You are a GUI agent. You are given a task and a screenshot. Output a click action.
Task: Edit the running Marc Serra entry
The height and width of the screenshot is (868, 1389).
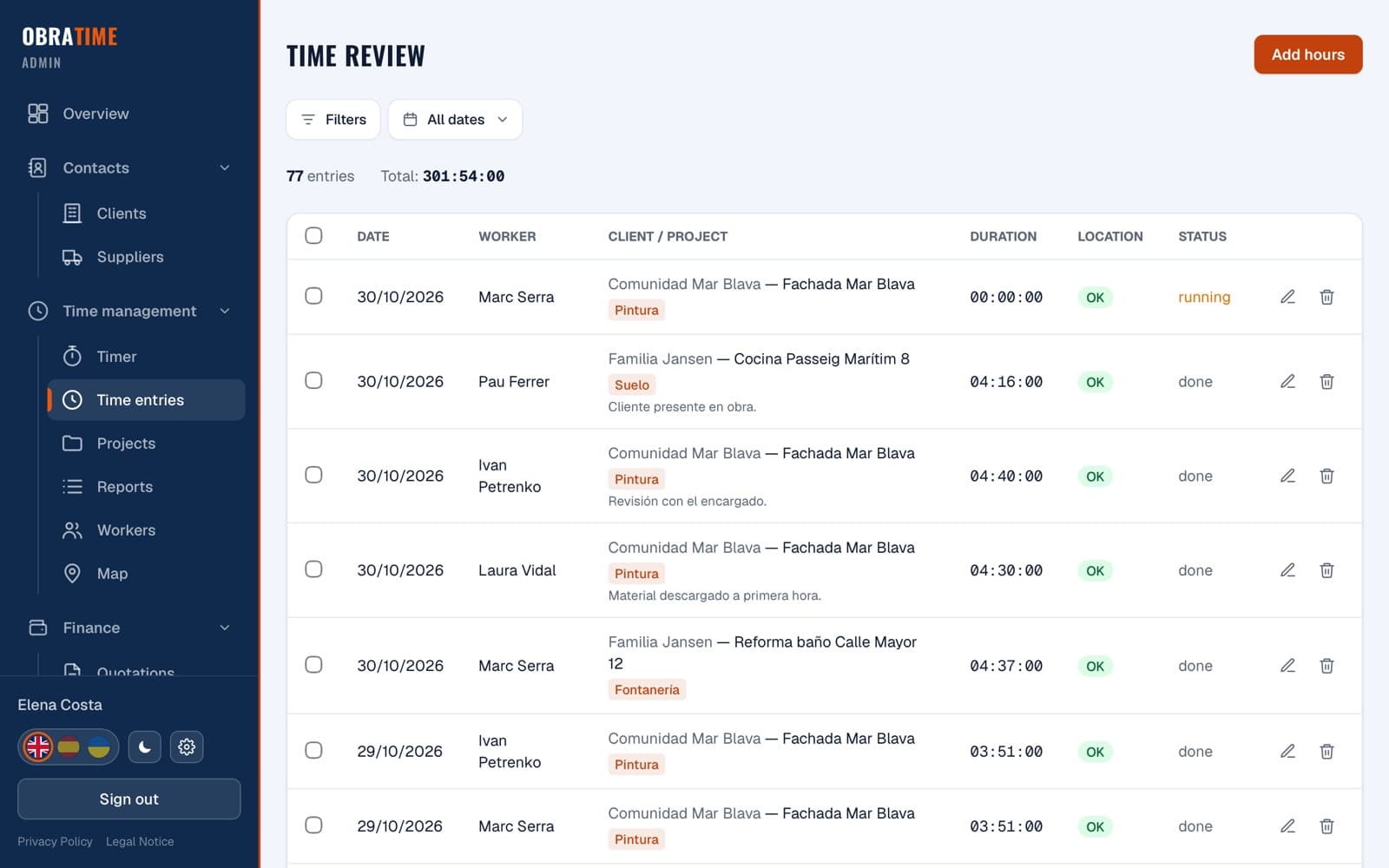(1287, 297)
